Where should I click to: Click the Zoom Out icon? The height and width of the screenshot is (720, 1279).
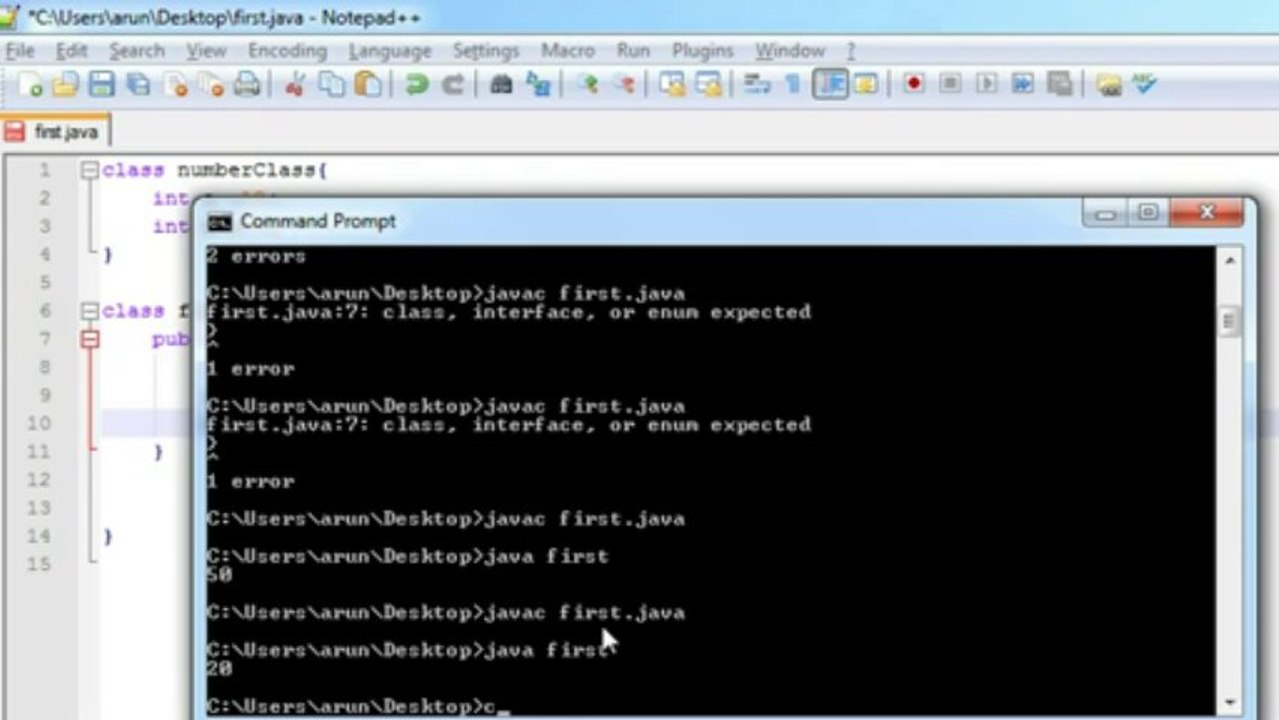[624, 85]
